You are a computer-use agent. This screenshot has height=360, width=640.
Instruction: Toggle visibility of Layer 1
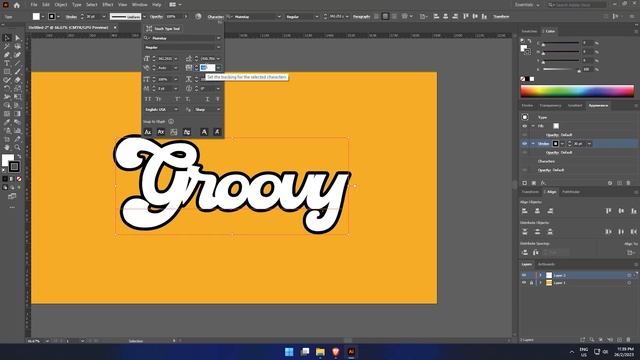524,282
